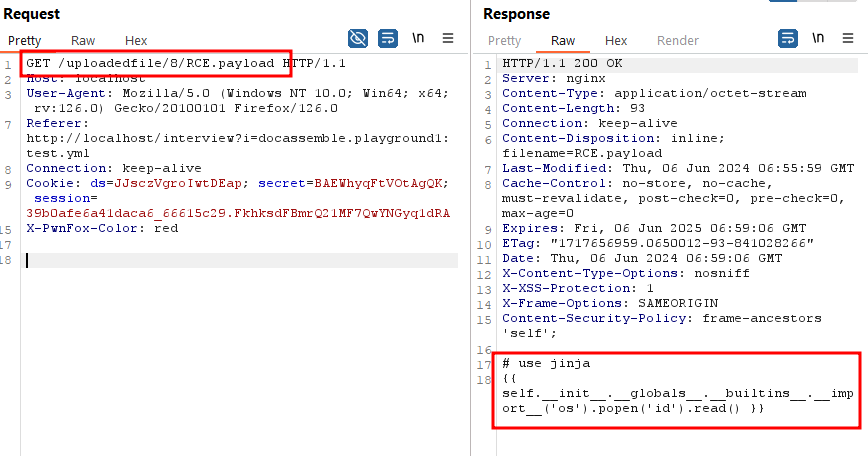
Task: Open the Request pane hamburger menu
Action: click(x=448, y=38)
